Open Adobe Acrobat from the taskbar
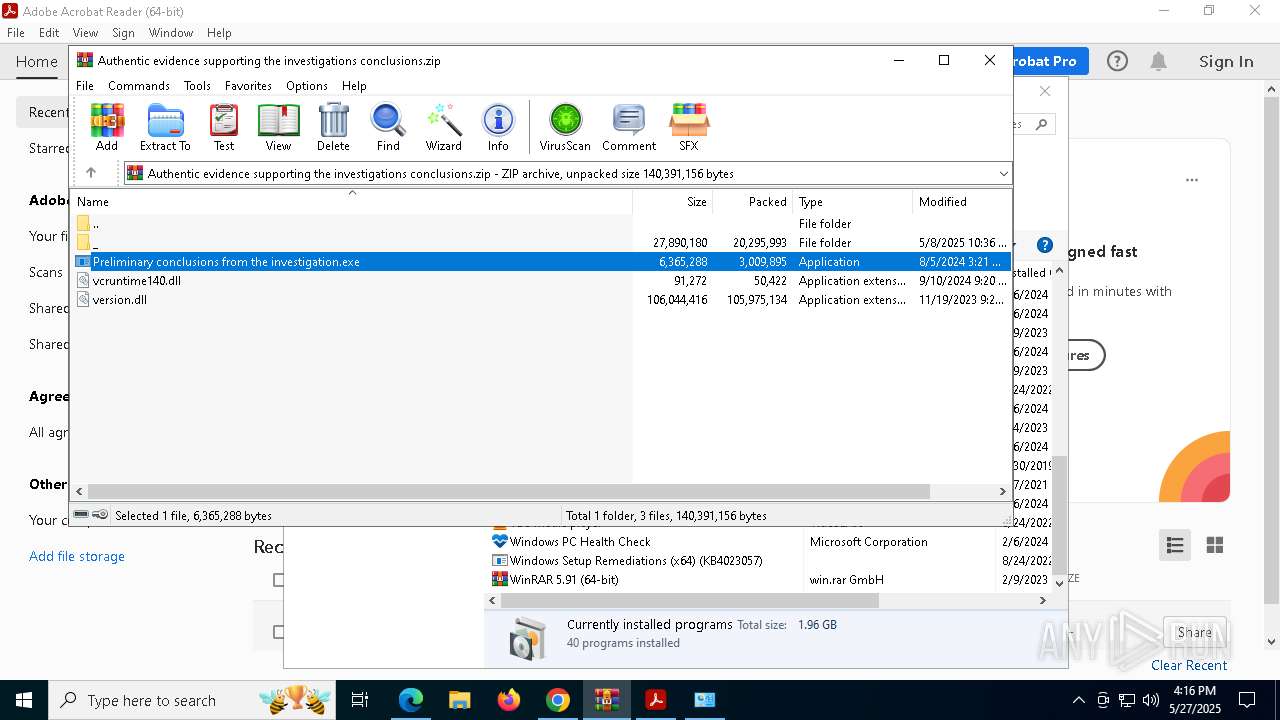This screenshot has width=1280, height=720. pos(656,700)
